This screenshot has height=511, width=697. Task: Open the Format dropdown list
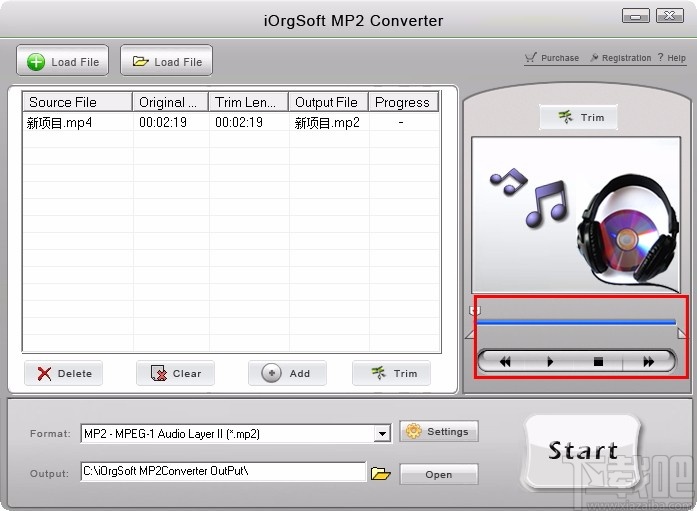pyautogui.click(x=382, y=434)
